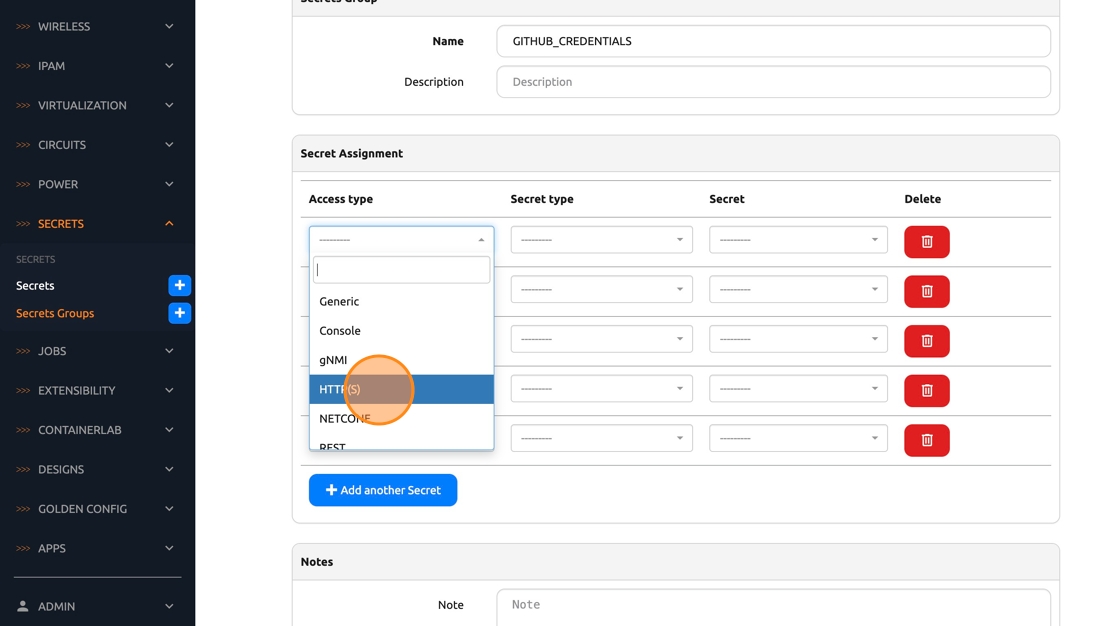The height and width of the screenshot is (626, 1120).
Task: Delete the fifth secret assignment row
Action: click(926, 440)
